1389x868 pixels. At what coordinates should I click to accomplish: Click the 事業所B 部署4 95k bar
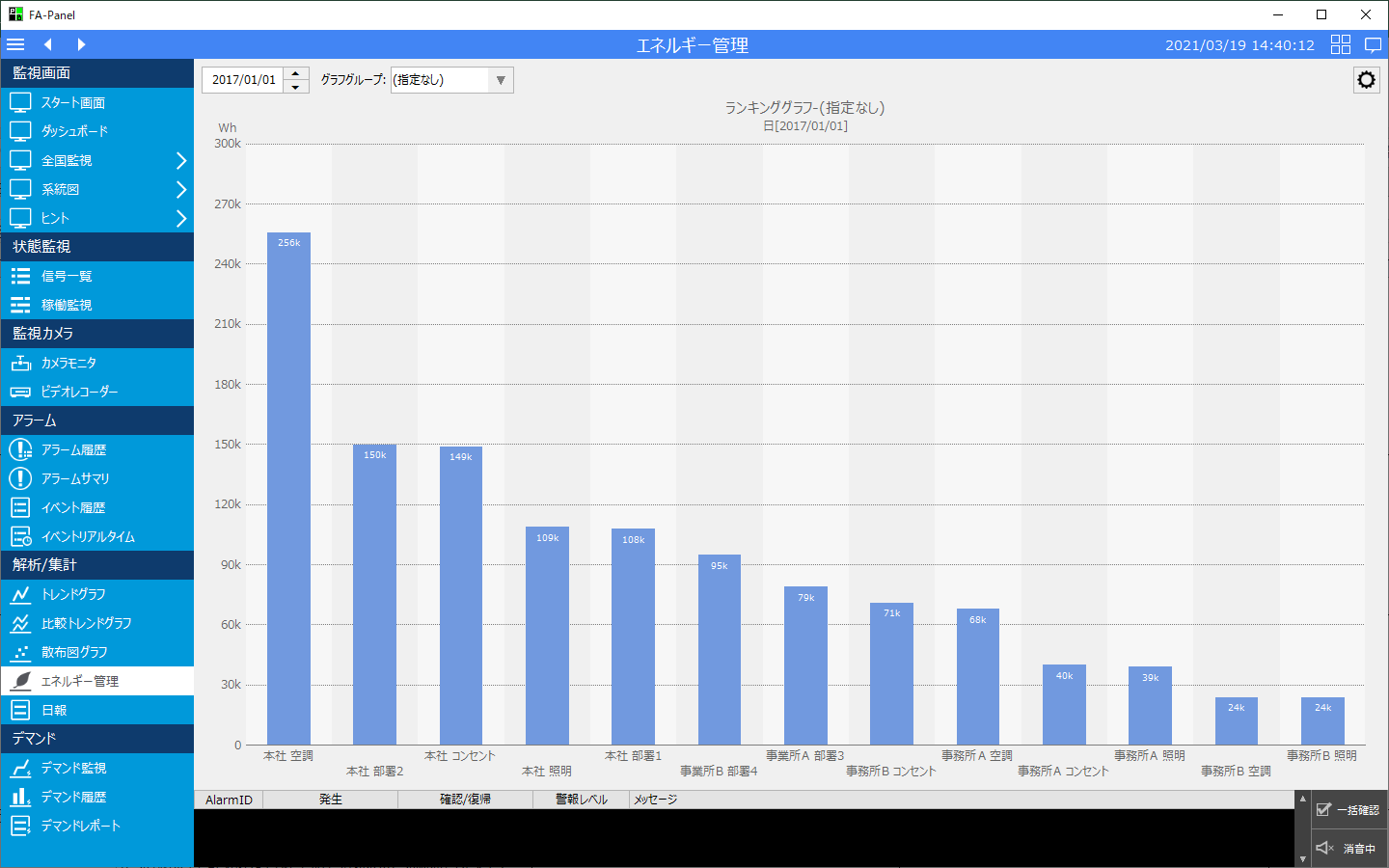pos(720,649)
